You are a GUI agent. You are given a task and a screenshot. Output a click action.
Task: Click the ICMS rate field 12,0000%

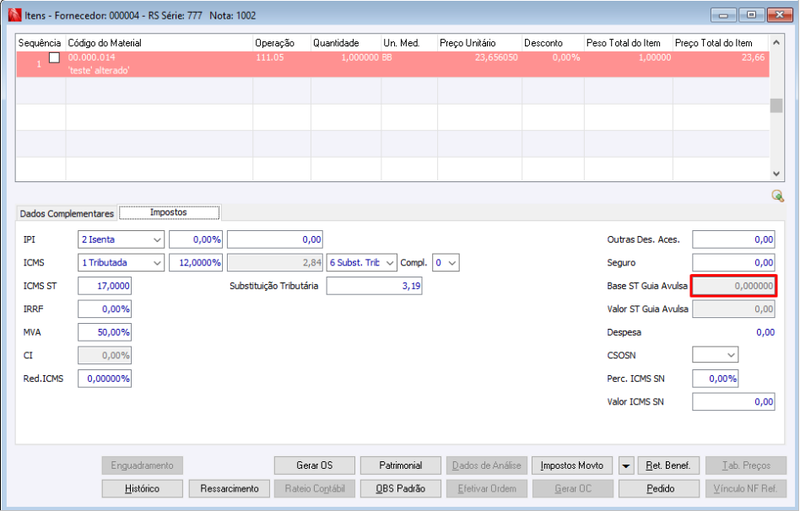click(196, 263)
